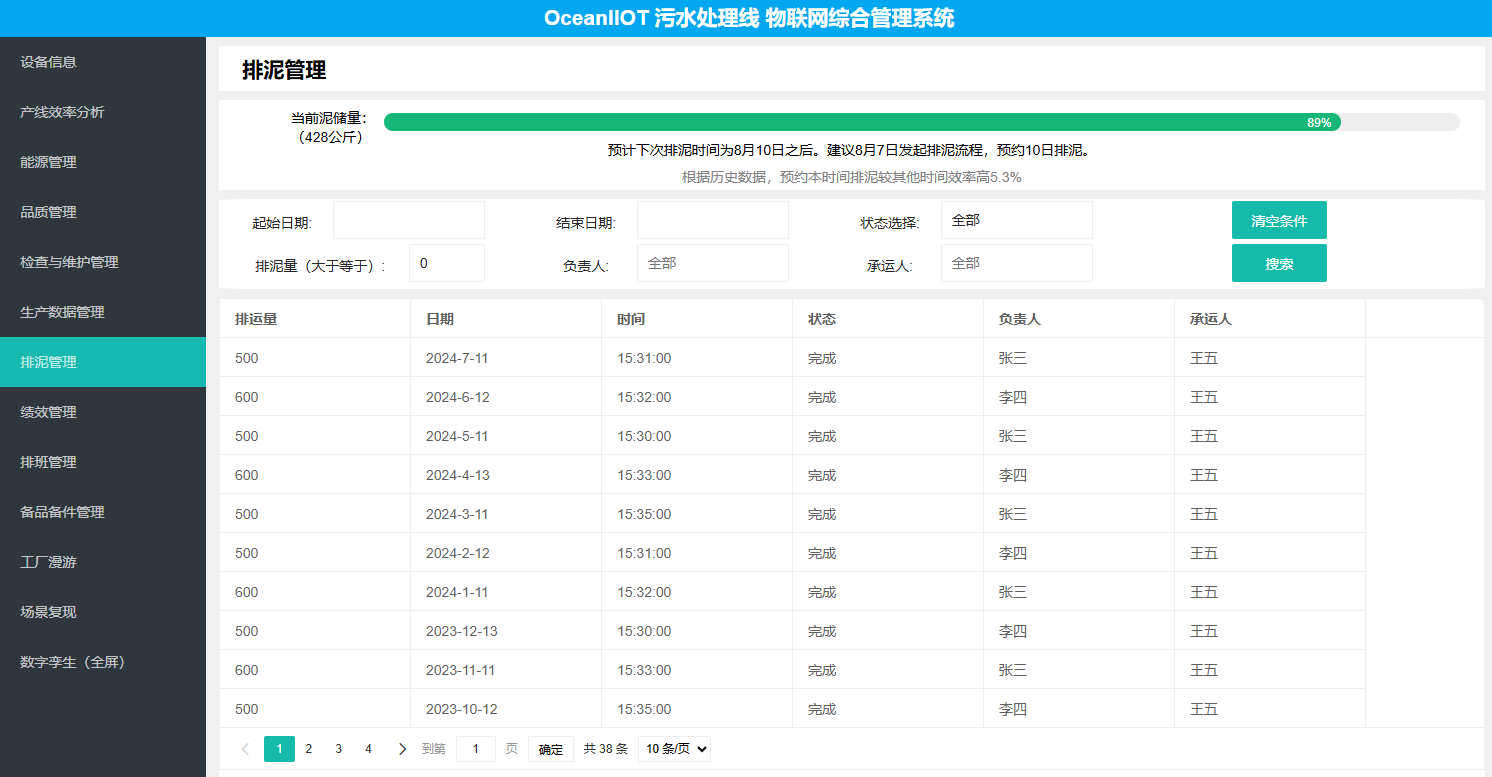The image size is (1492, 777).
Task: Go to page 3
Action: (339, 749)
